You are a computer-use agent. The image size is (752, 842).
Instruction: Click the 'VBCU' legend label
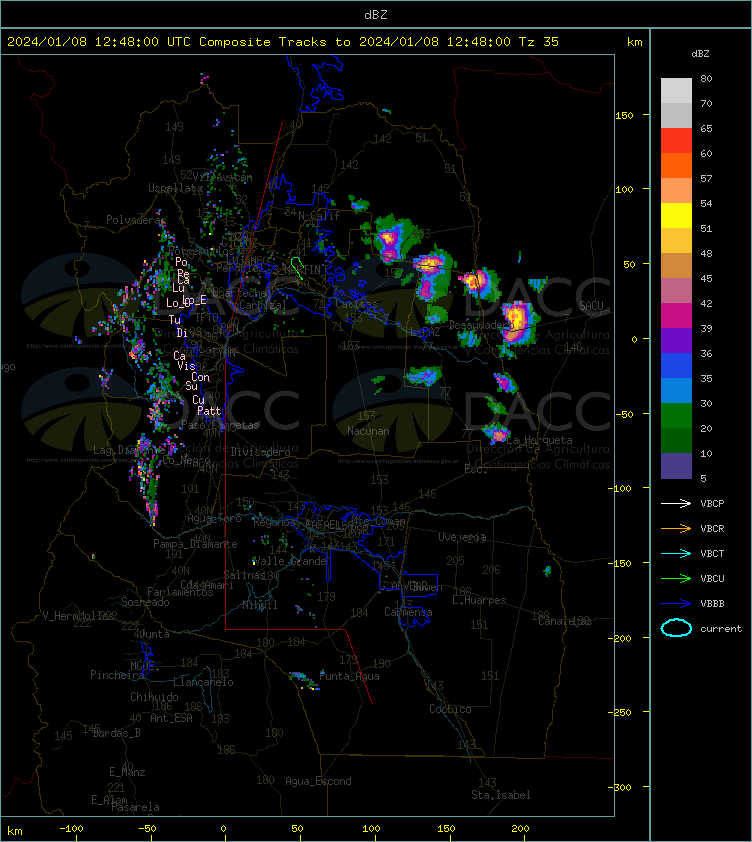(712, 578)
